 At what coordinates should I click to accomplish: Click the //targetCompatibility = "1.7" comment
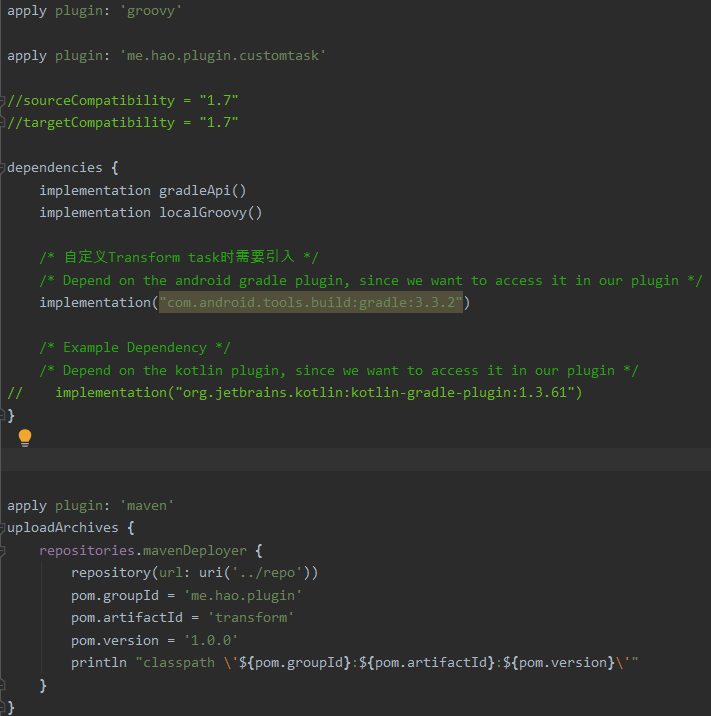tap(123, 123)
